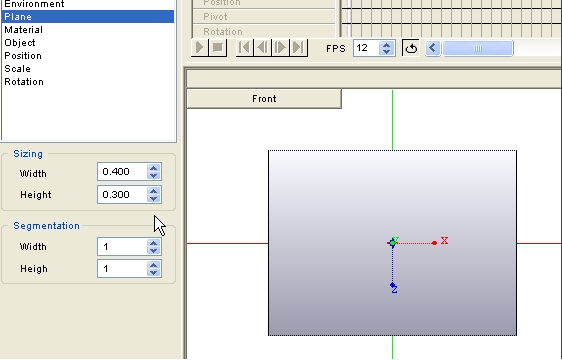Click the timeline horizontal scrollbar thumb

477,48
